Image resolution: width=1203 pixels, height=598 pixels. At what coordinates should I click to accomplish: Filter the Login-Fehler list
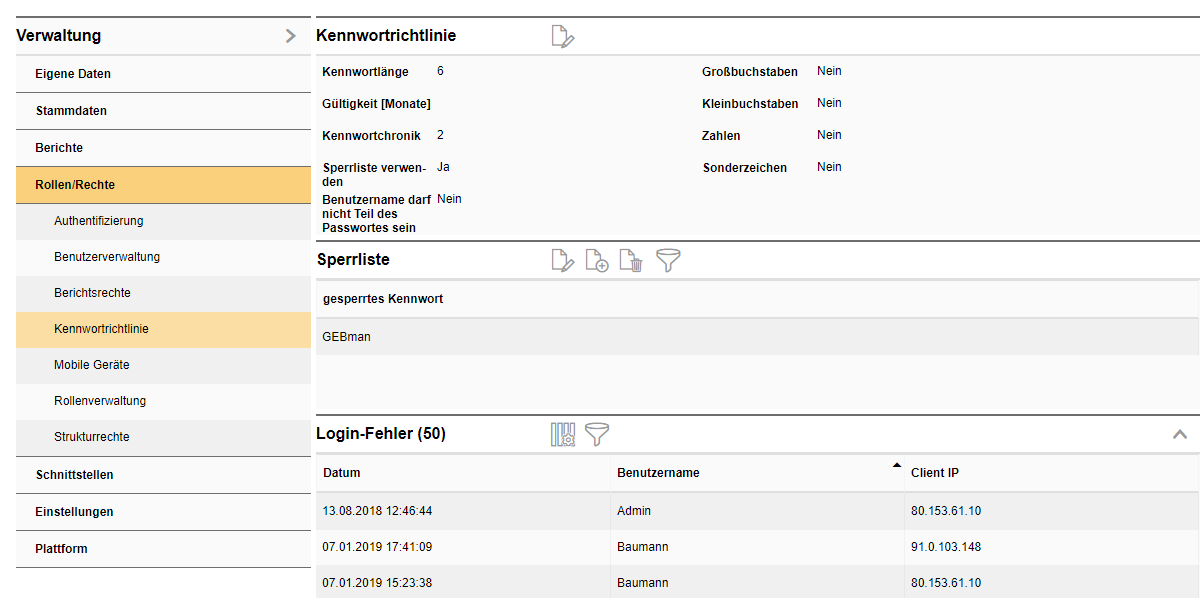[x=595, y=434]
